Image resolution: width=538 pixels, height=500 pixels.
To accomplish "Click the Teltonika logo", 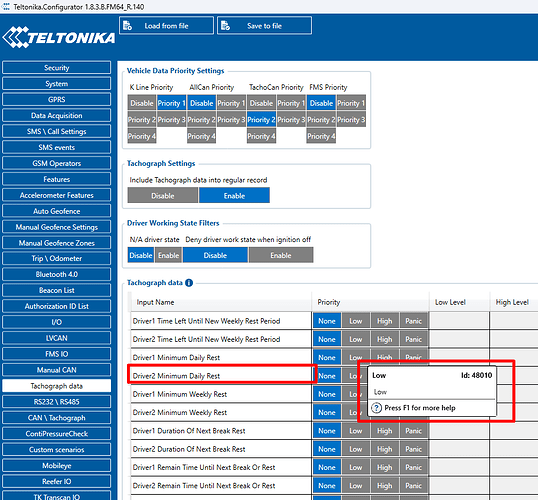I will [59, 37].
